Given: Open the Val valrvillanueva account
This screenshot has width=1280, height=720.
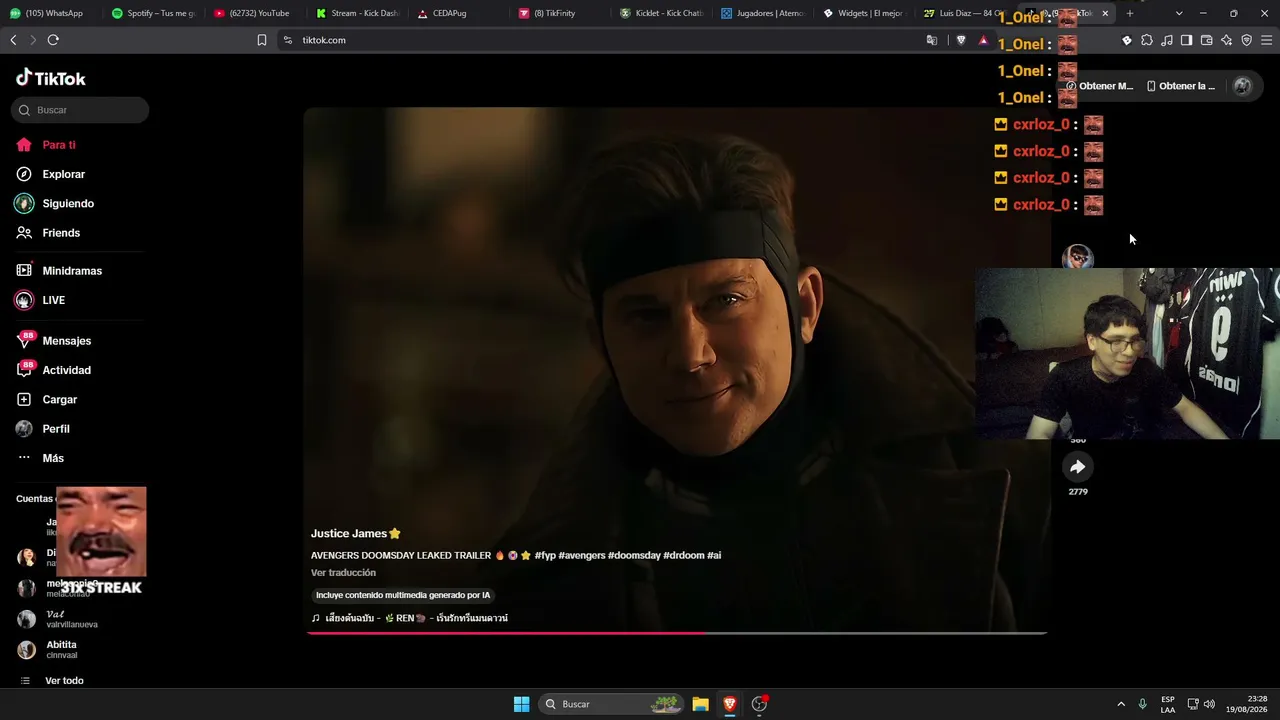Looking at the screenshot, I should point(58,619).
